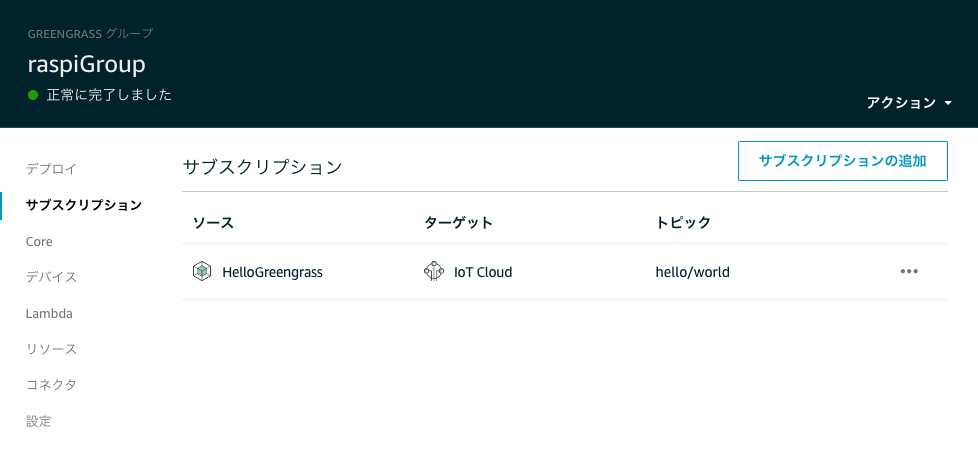Screen dimensions: 978x475
Task: Click サブスクリプションの追加 button
Action: pyautogui.click(x=843, y=161)
